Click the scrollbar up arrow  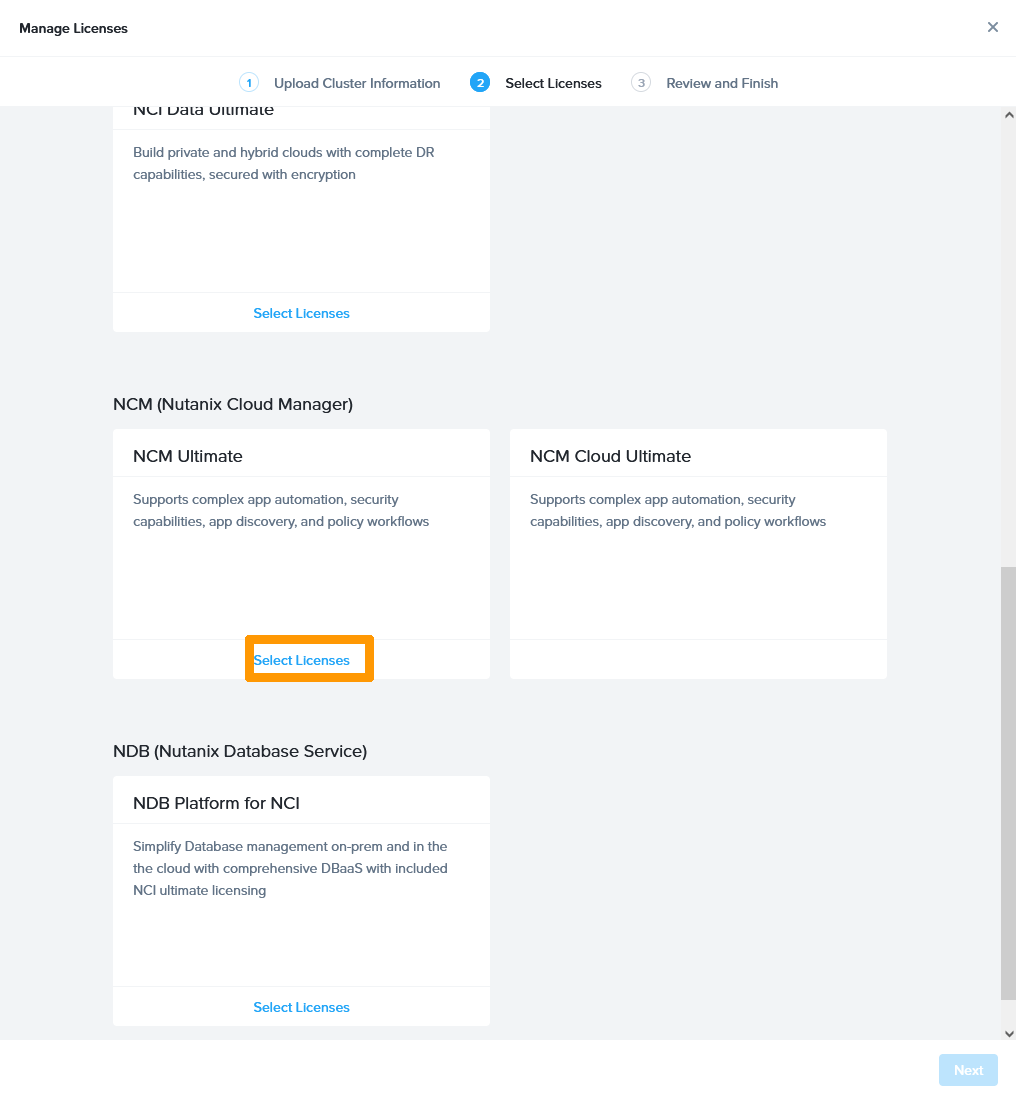(1008, 115)
